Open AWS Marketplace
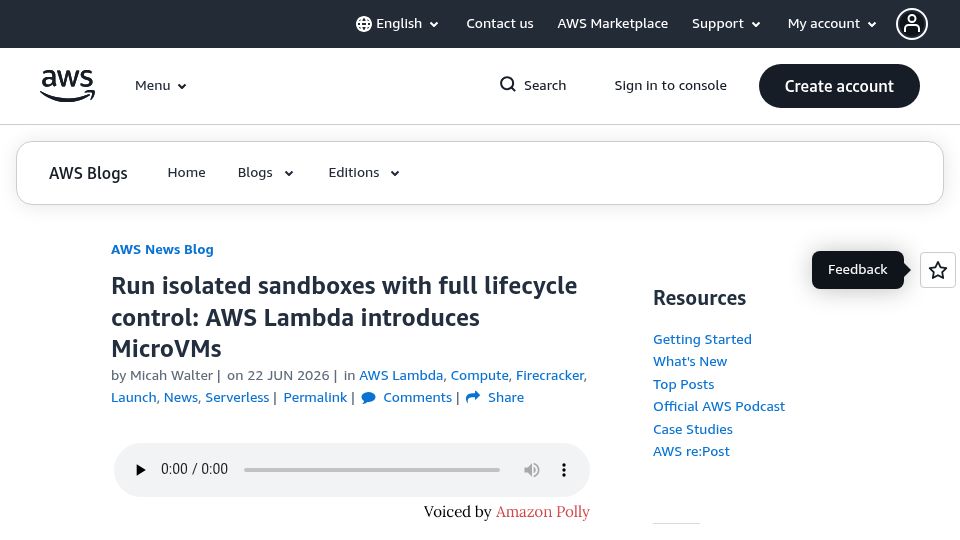 click(x=612, y=24)
